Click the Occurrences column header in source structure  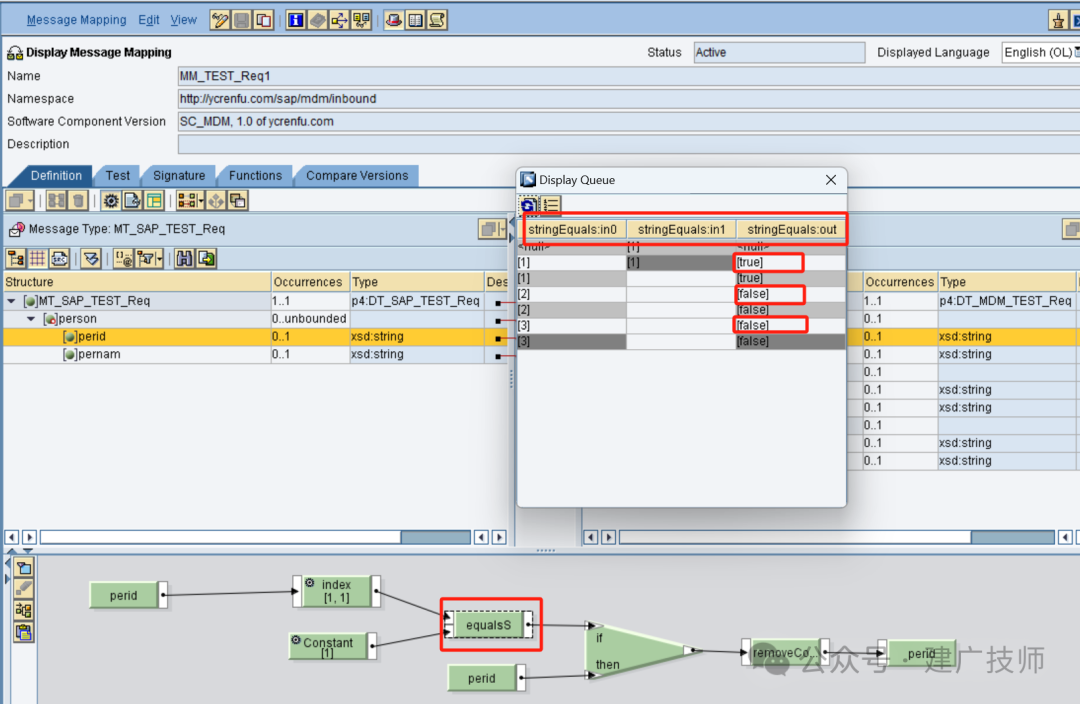click(310, 282)
